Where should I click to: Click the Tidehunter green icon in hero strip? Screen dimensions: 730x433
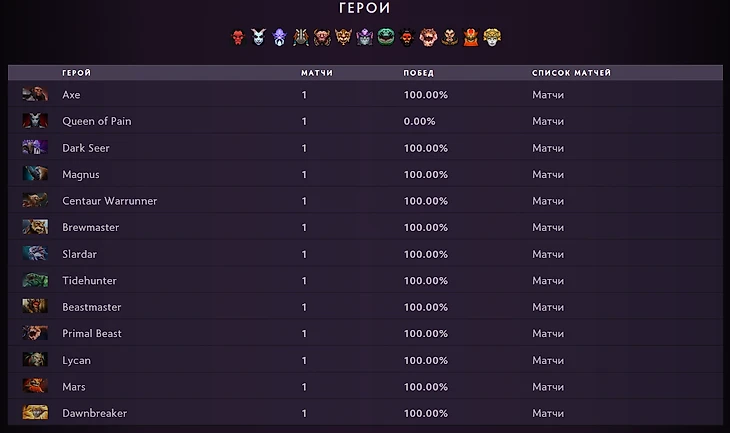pos(386,37)
